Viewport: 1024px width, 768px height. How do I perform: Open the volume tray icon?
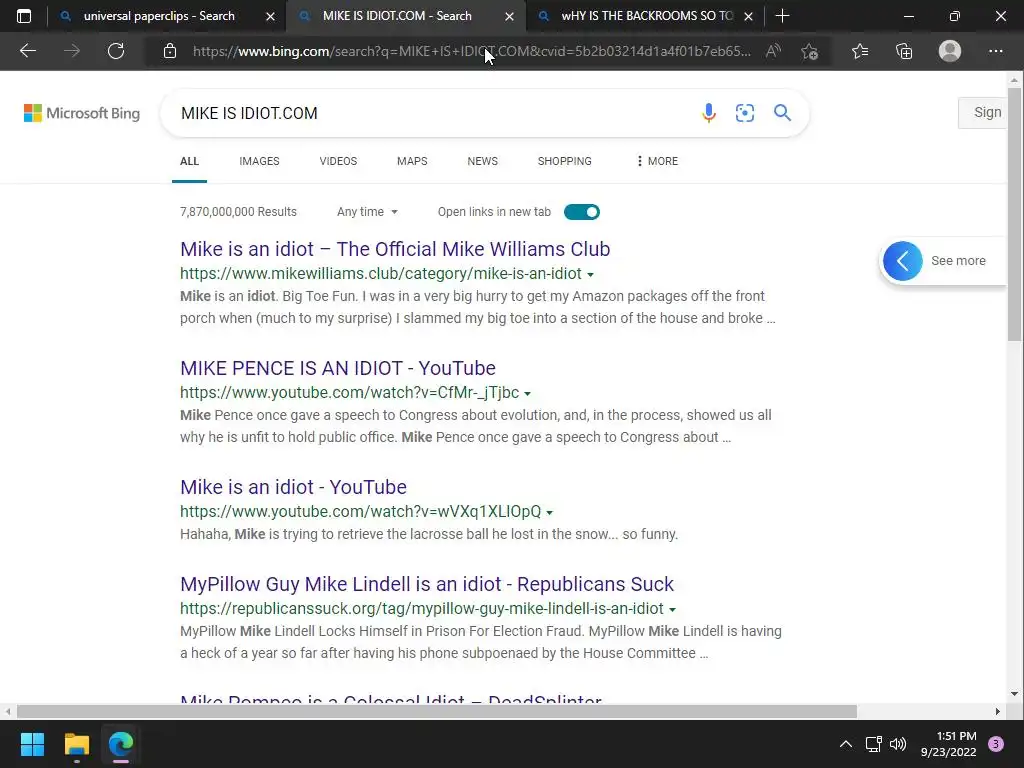898,744
